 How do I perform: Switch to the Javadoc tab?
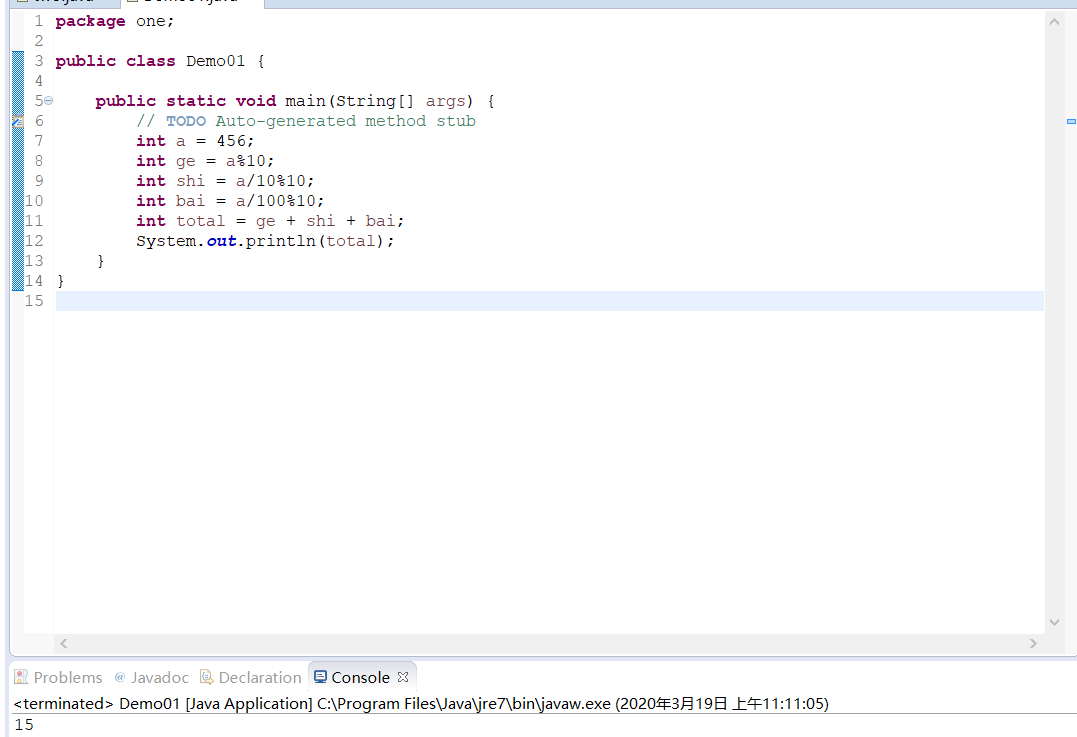[x=152, y=677]
